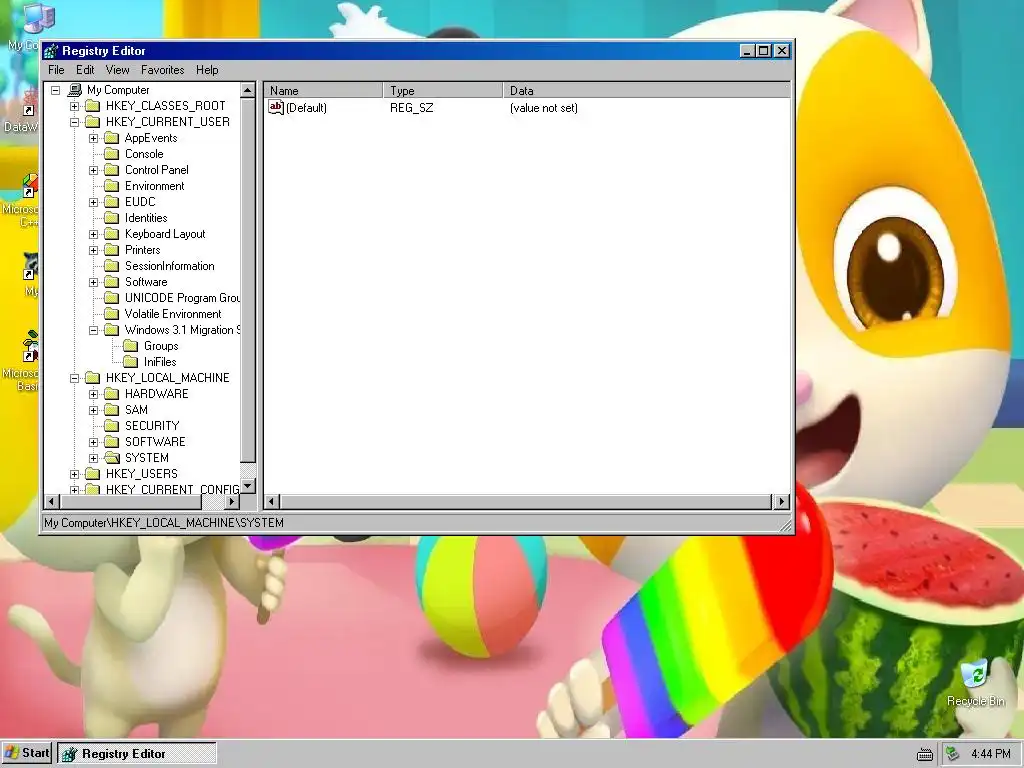This screenshot has height=768, width=1024.
Task: Click the Identities folder icon
Action: click(112, 218)
